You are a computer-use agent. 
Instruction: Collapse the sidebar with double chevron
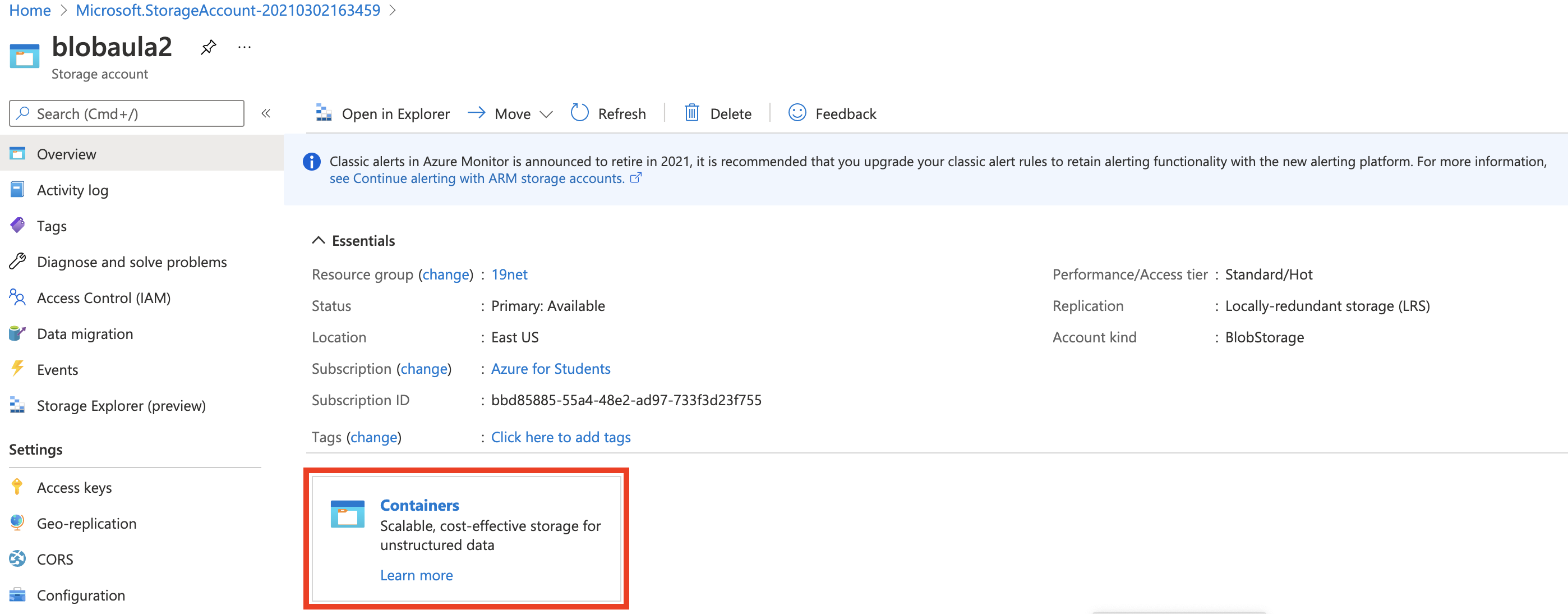266,113
